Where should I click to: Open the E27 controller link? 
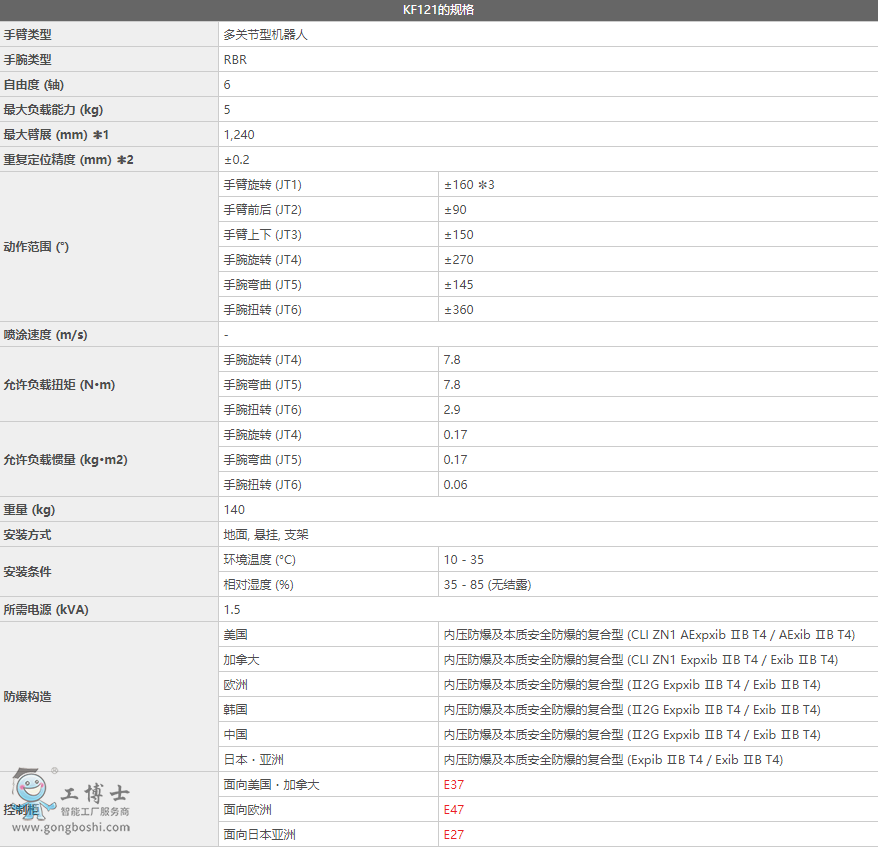(x=454, y=835)
